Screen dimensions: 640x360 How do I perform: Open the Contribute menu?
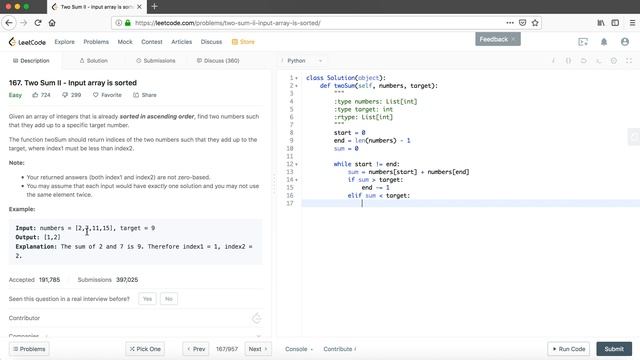click(340, 349)
